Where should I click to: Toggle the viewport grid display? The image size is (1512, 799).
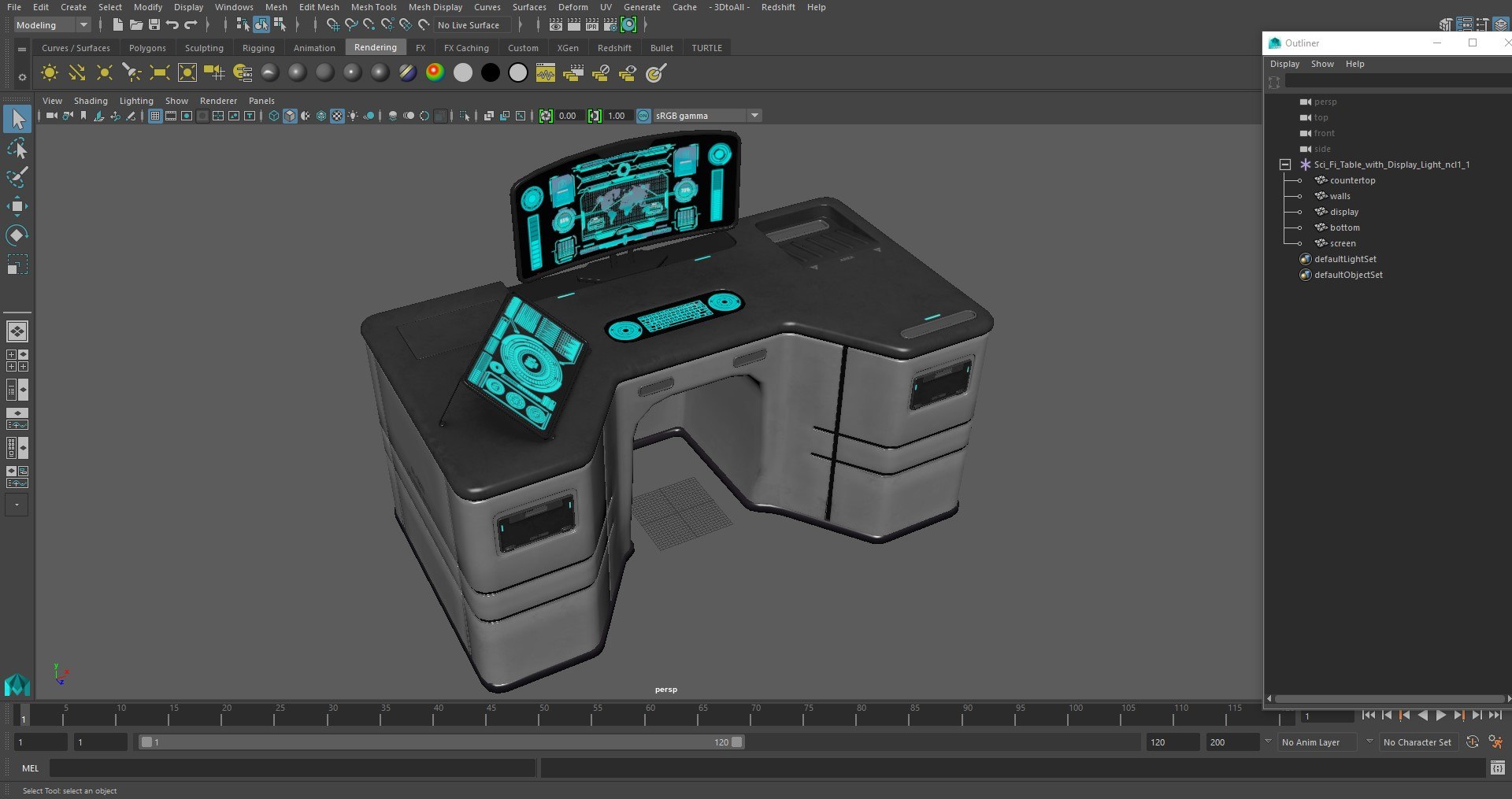[x=155, y=116]
